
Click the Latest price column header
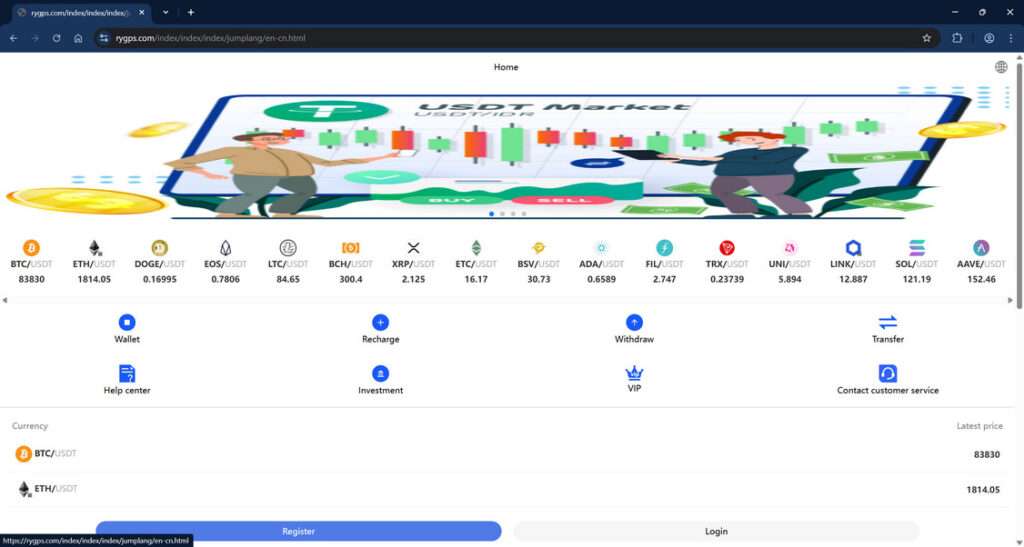point(979,426)
